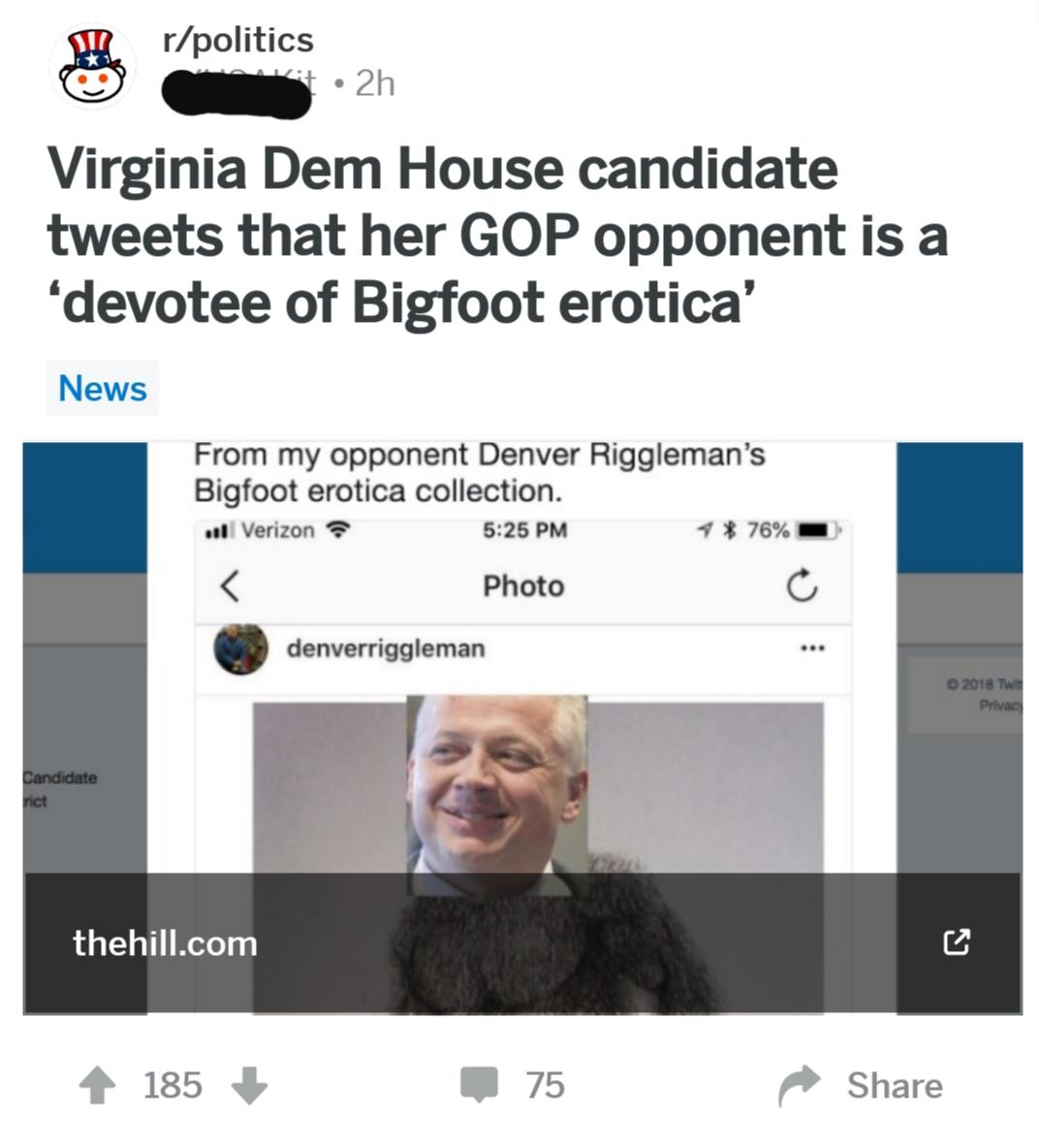Tap the back chevron beside Photo
Screen dimensions: 1039x1148
point(230,587)
